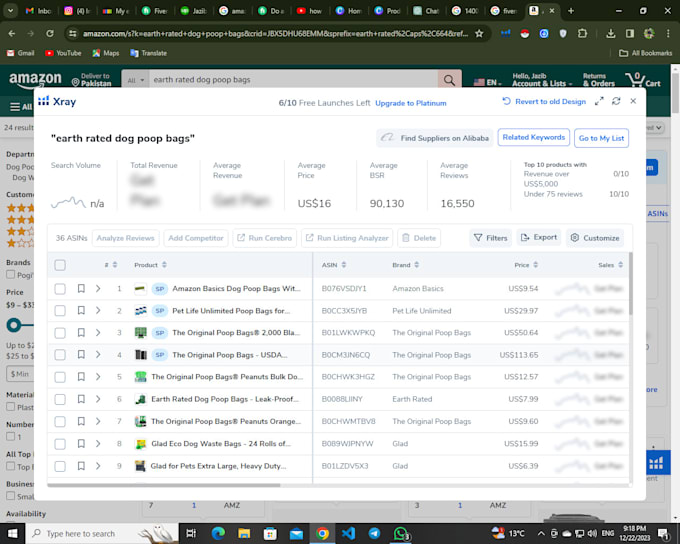Switch to the Inbox Gmail browser tab

point(39,11)
